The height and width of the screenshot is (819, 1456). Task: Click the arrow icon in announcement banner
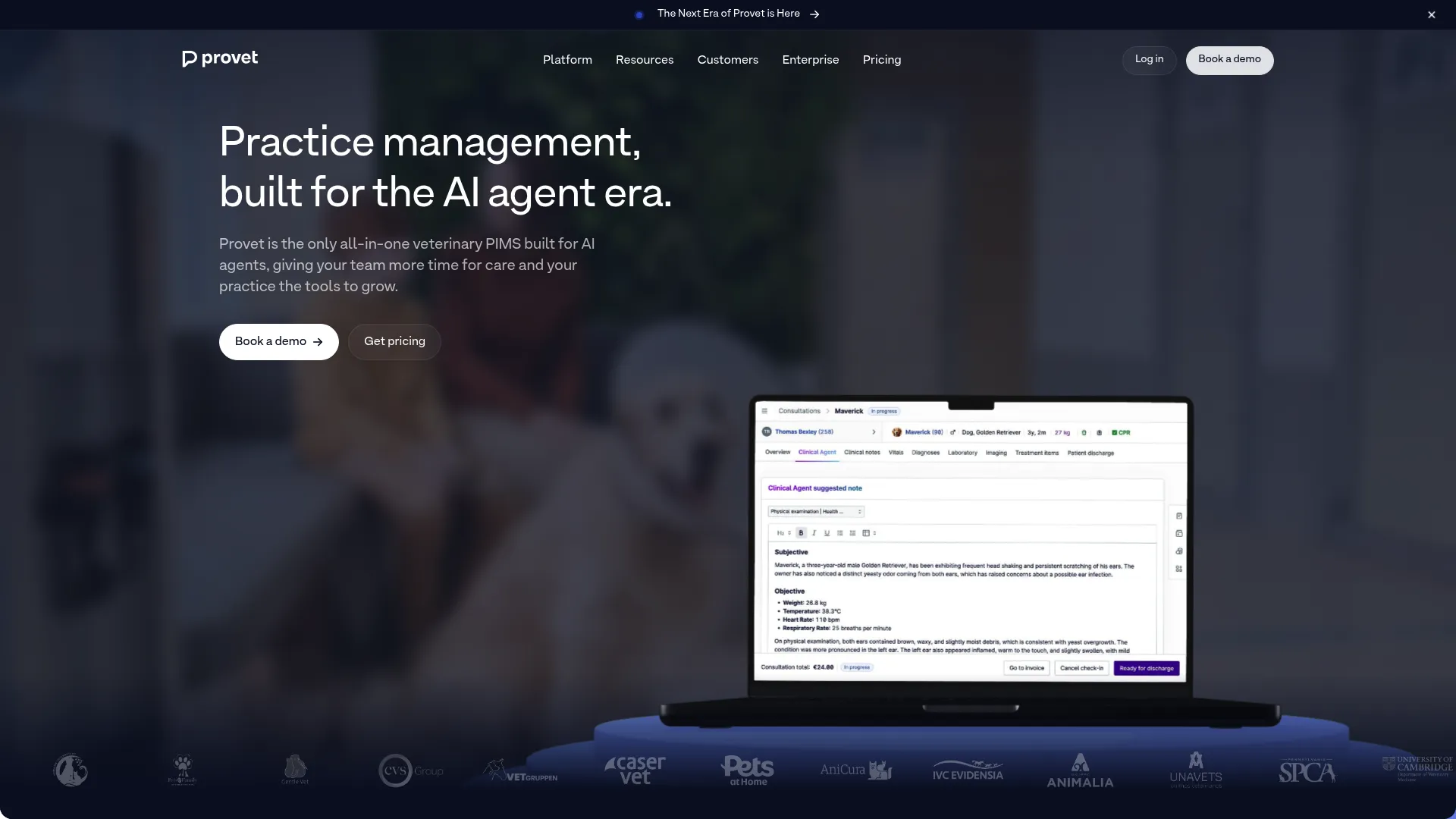point(814,14)
